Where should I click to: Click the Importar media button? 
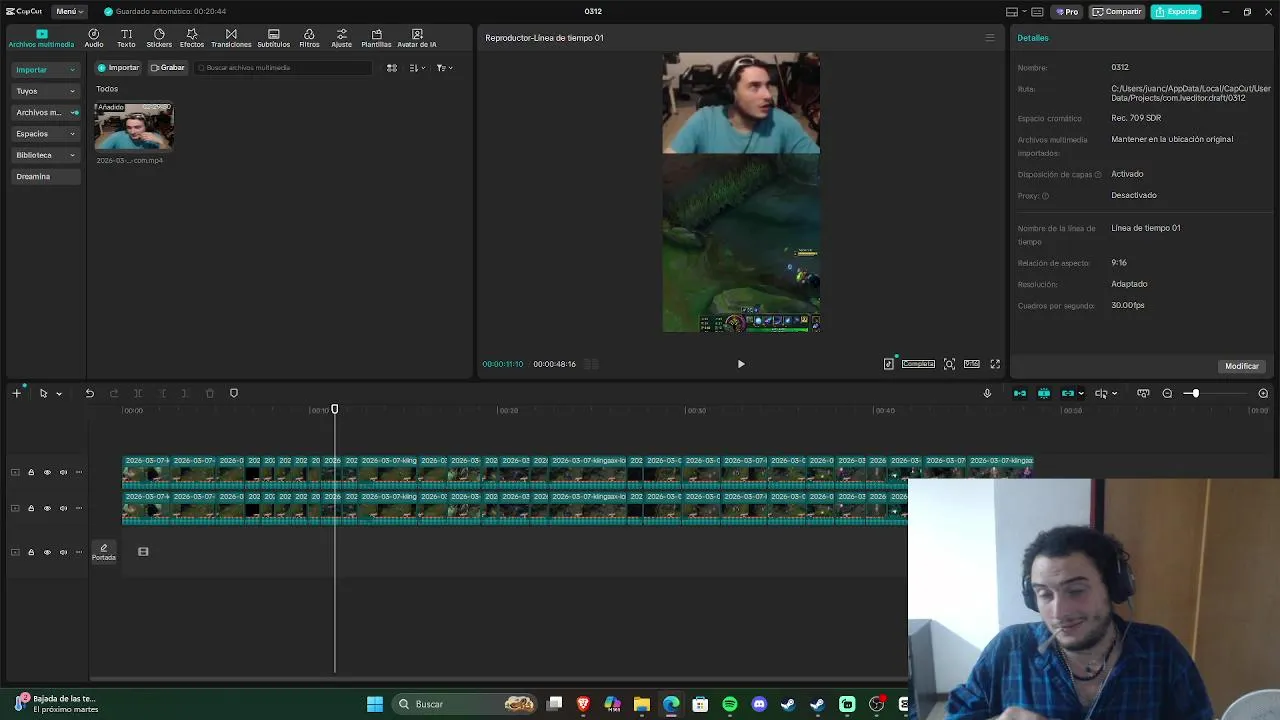click(118, 68)
